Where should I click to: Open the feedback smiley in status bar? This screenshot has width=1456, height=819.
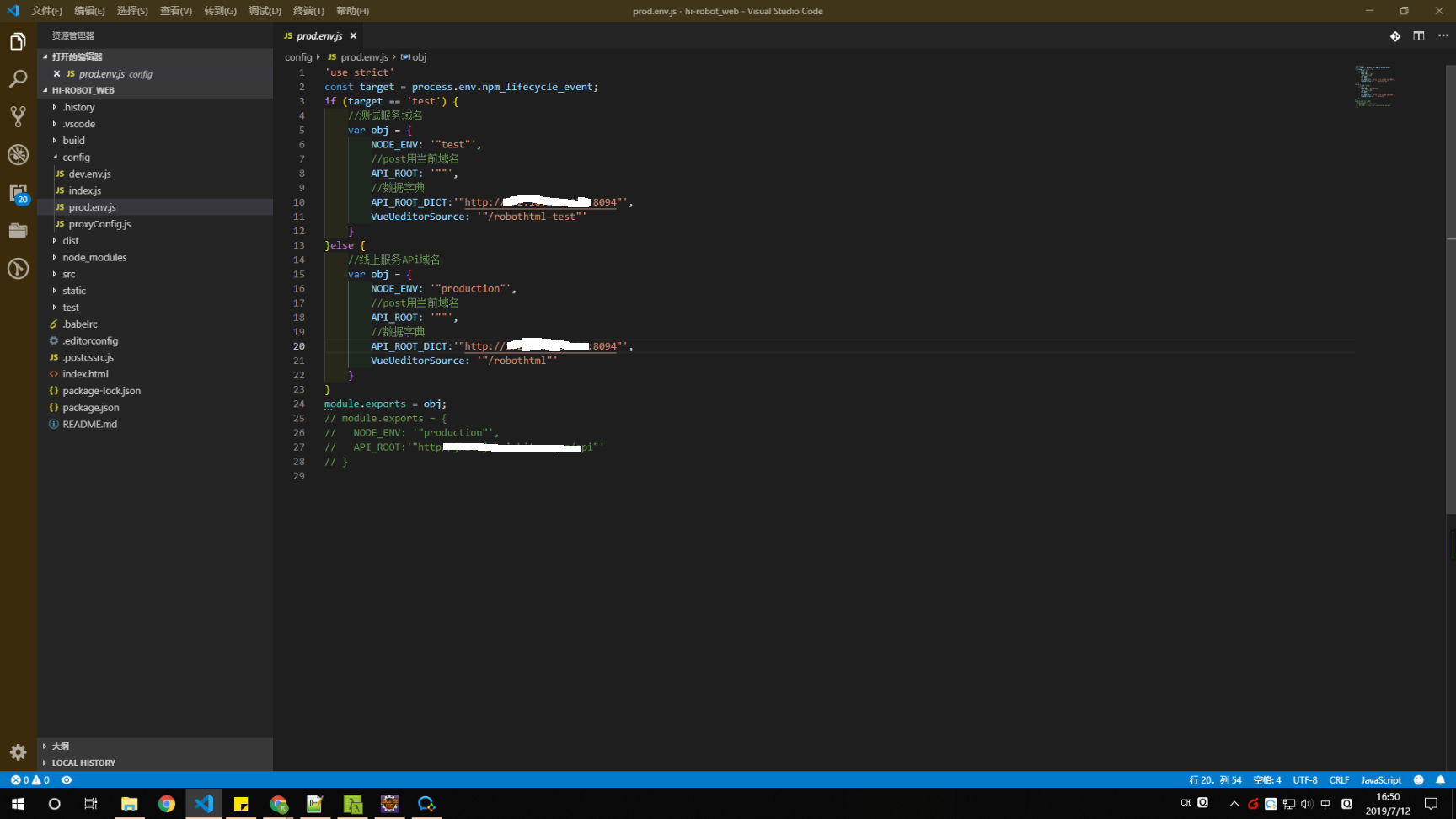[x=1419, y=780]
